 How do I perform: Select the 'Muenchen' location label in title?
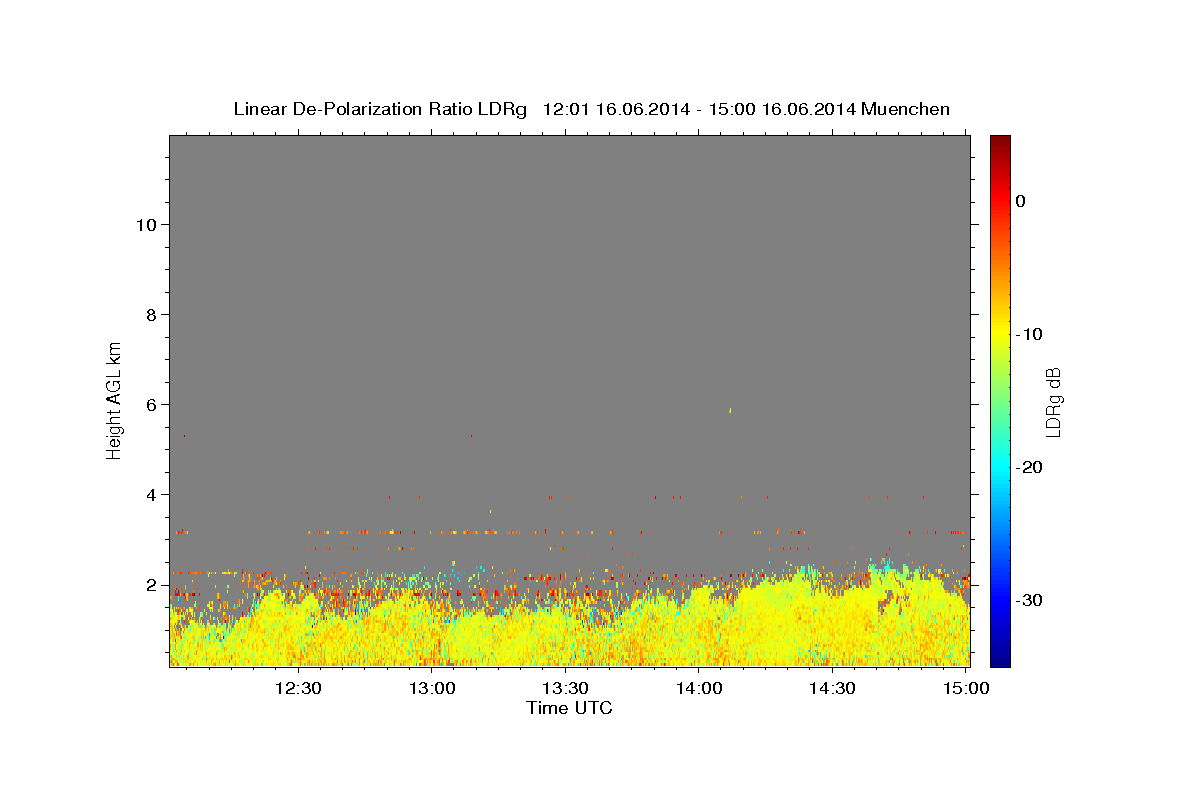[906, 109]
